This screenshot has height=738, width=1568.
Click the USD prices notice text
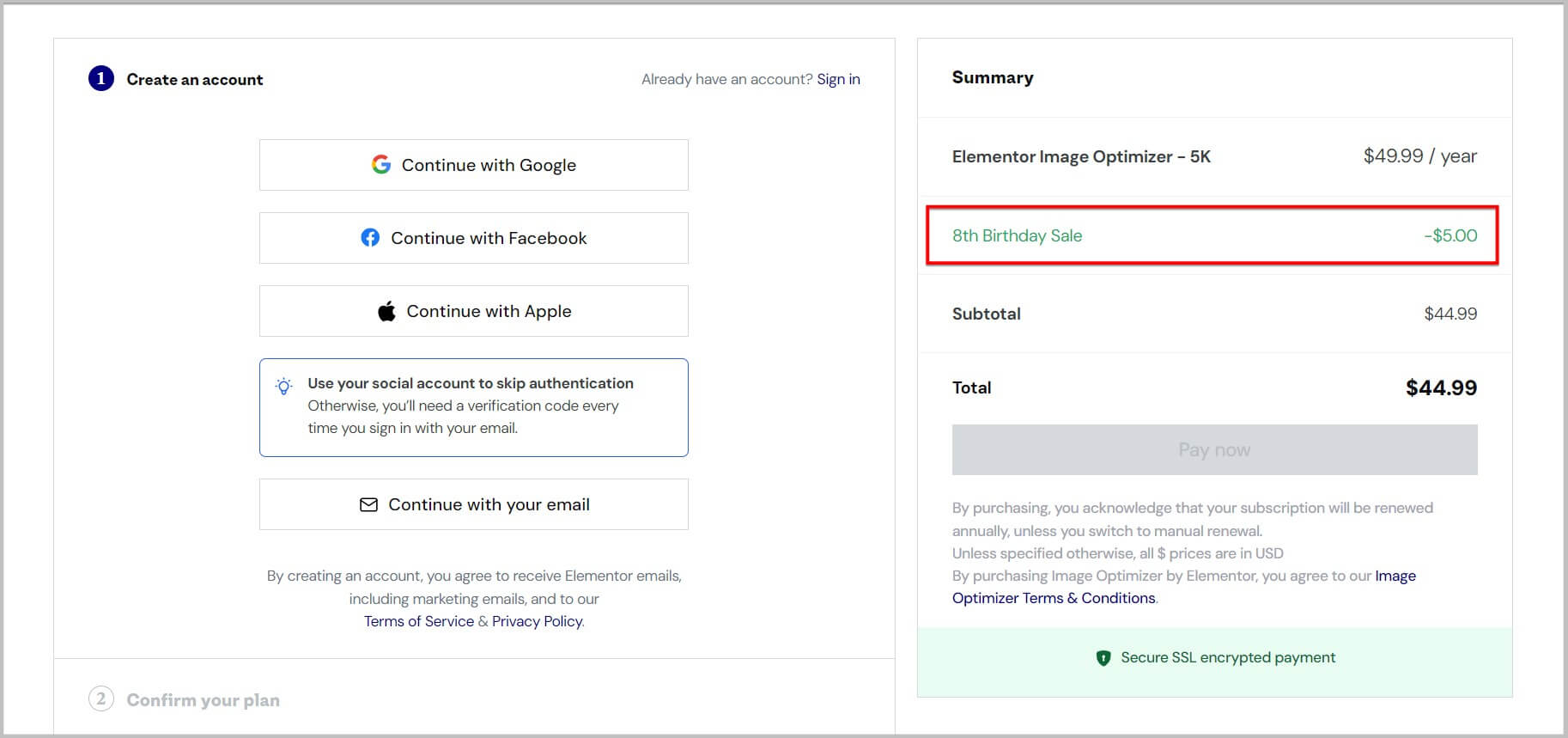(1118, 553)
